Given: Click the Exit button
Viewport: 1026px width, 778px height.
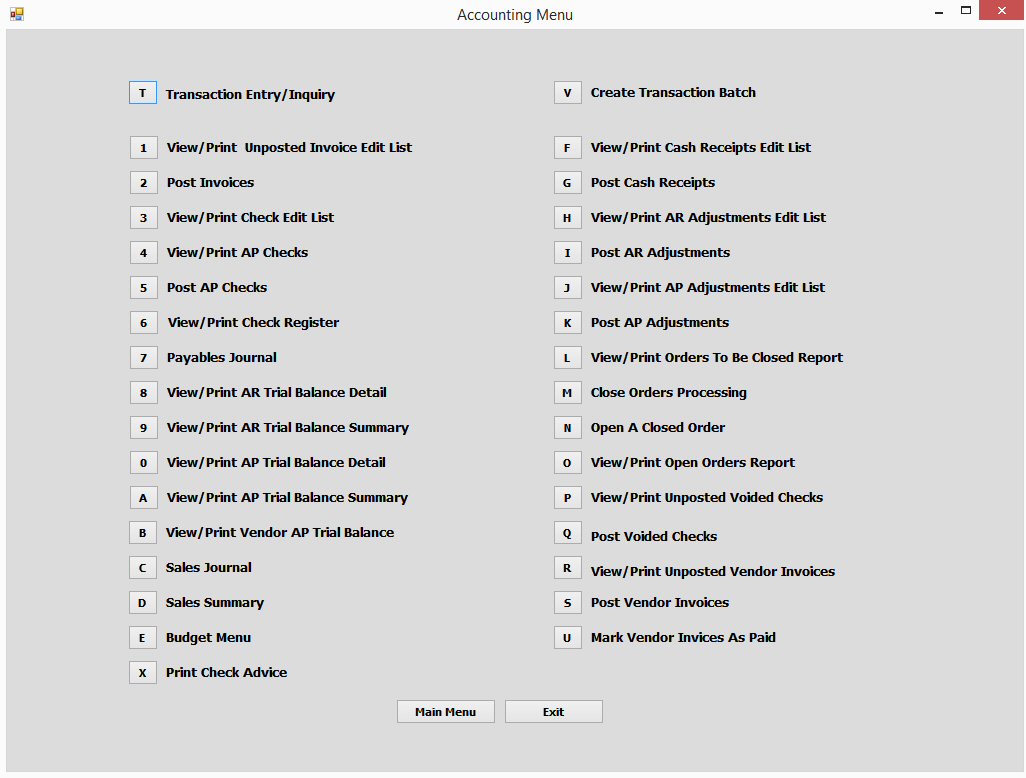Looking at the screenshot, I should point(554,711).
